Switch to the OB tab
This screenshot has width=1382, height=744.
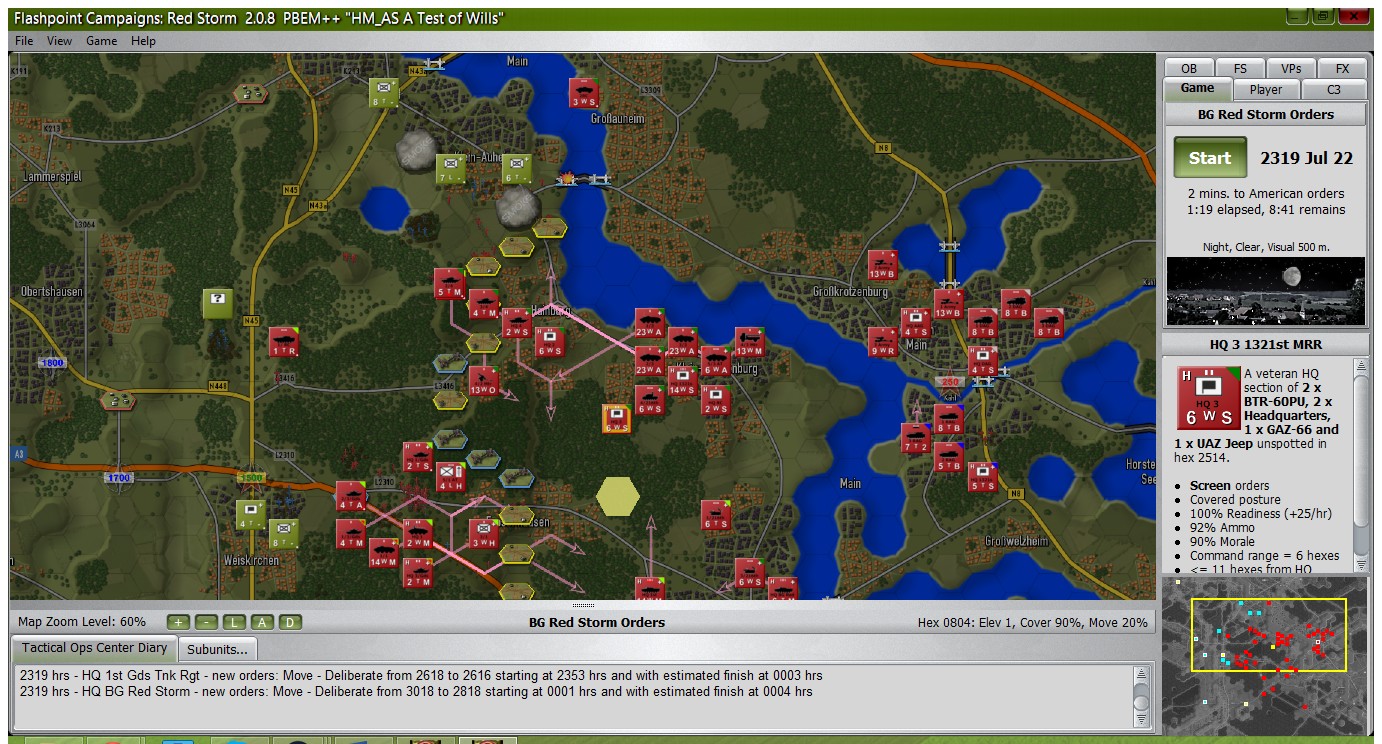click(1189, 68)
